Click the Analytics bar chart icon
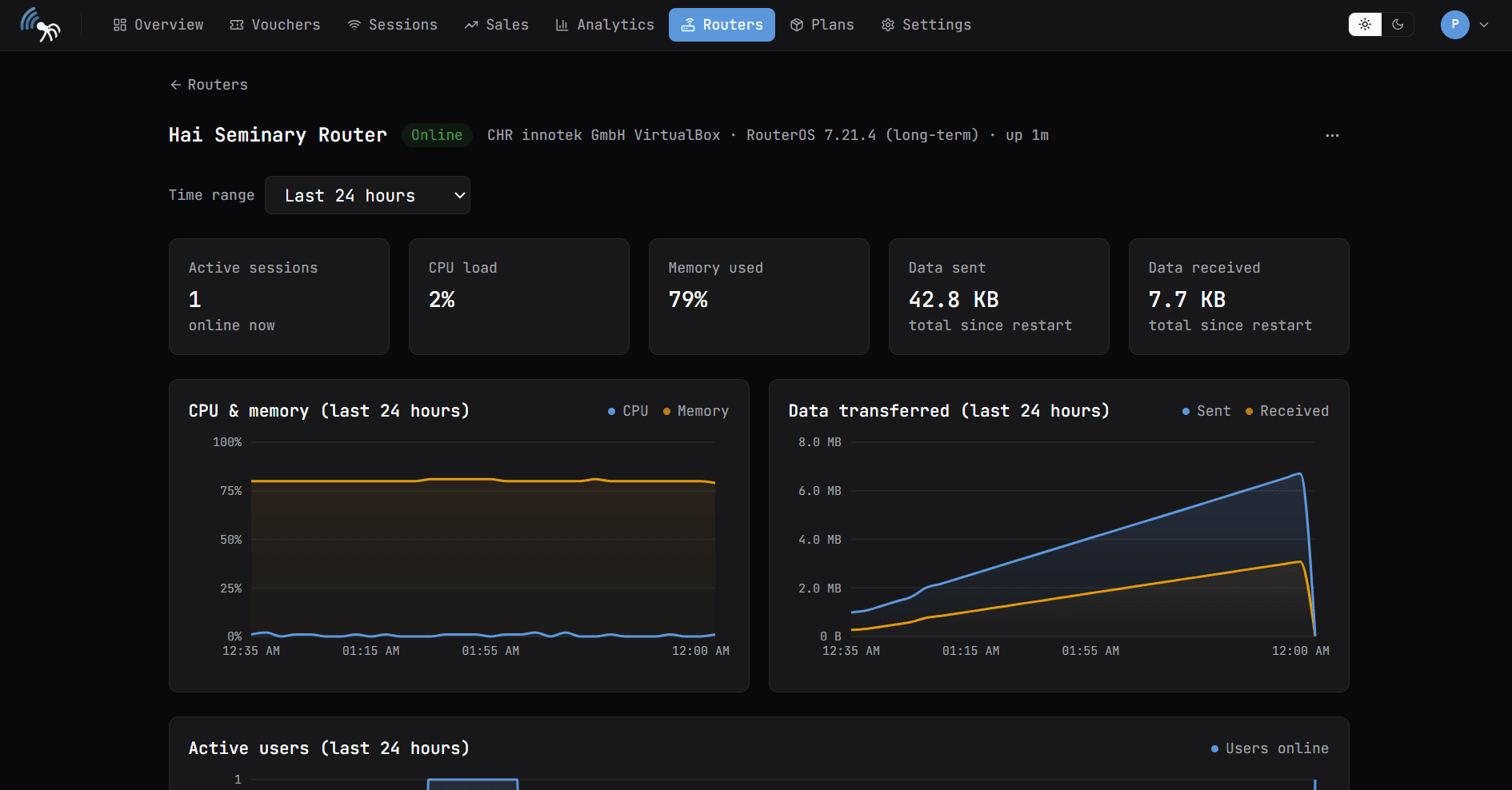 point(562,25)
